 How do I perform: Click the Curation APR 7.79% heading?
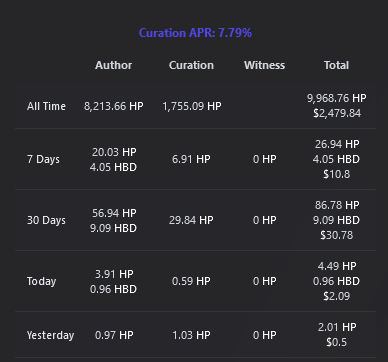pos(195,33)
